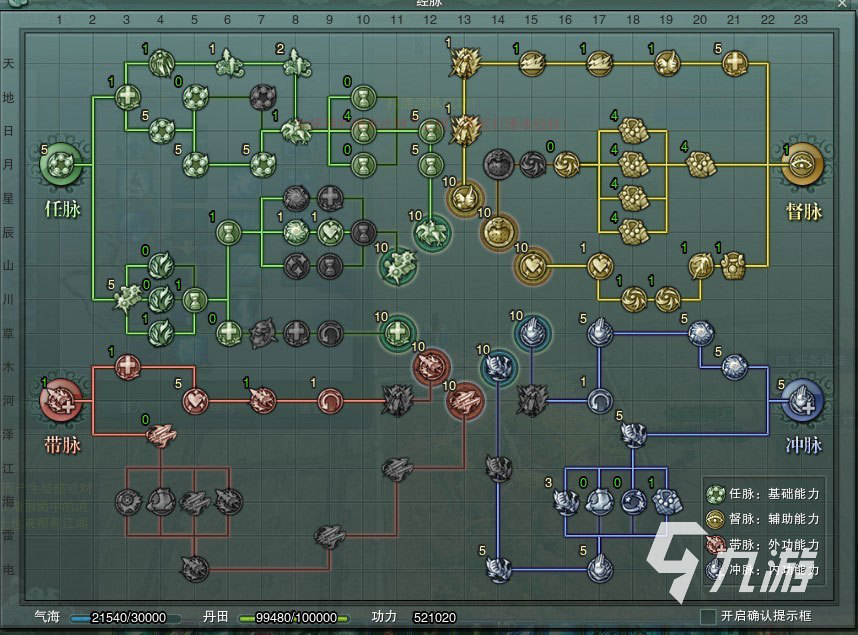Click the 丹田 progress bar 99480/100000
The width and height of the screenshot is (858, 635).
coord(294,617)
